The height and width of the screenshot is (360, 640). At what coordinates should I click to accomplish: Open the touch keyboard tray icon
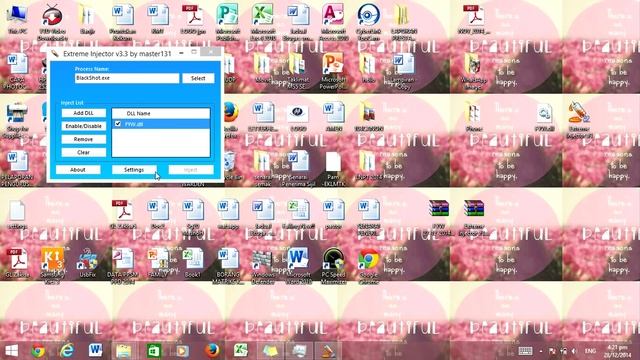point(525,351)
